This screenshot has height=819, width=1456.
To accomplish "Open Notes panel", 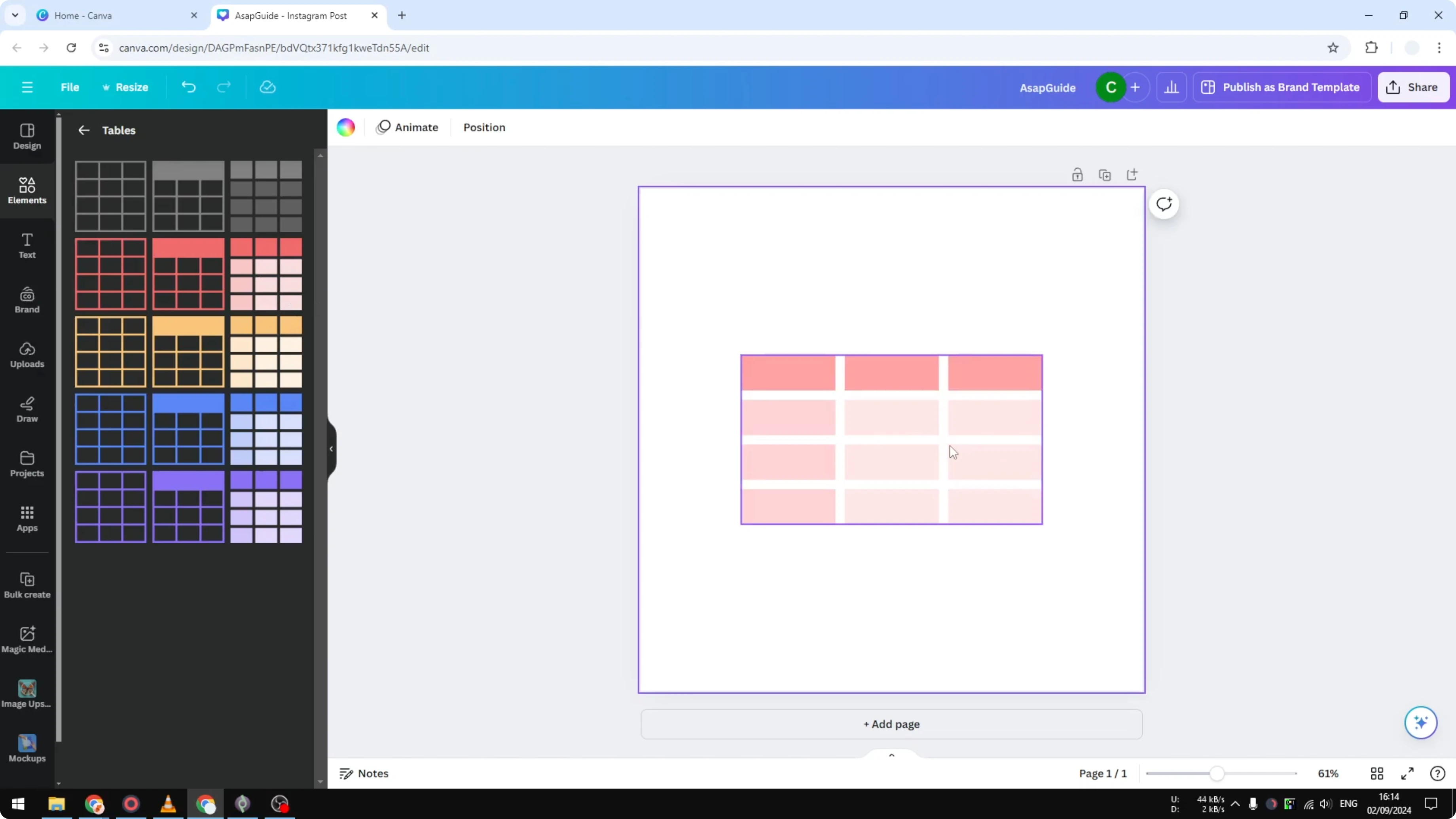I will pyautogui.click(x=364, y=773).
